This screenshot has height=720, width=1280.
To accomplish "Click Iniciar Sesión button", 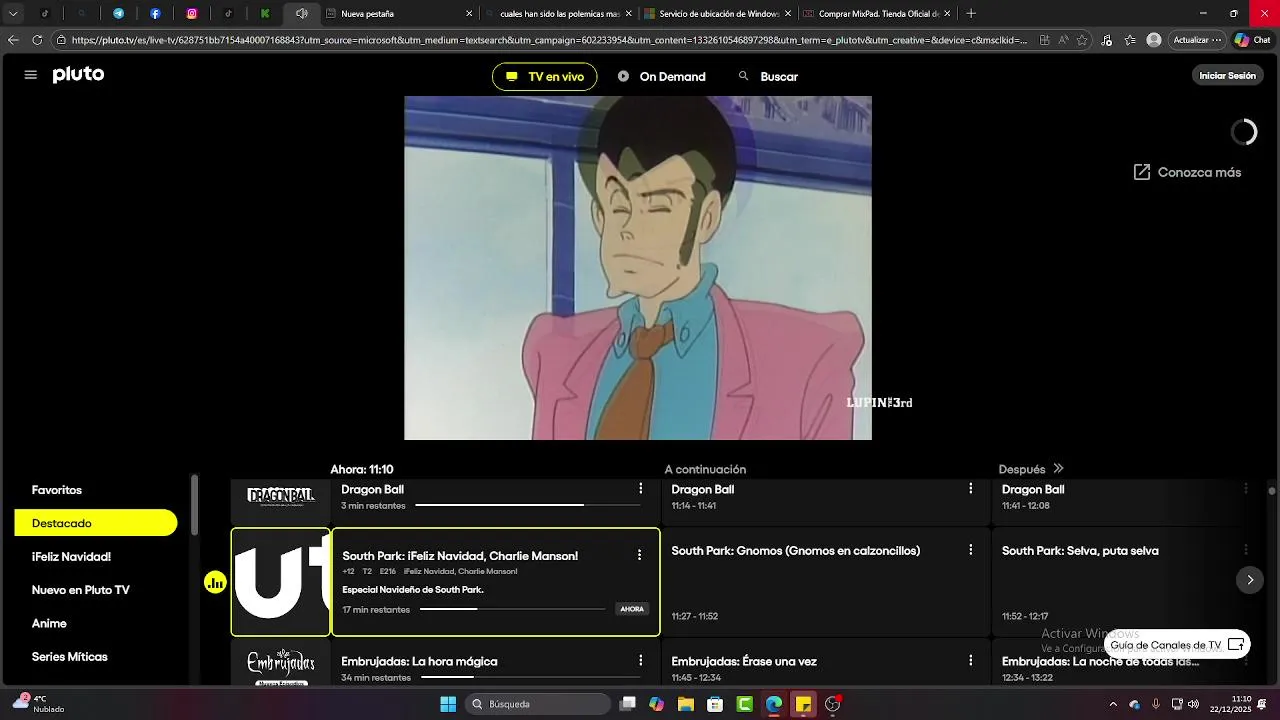I will click(1227, 76).
